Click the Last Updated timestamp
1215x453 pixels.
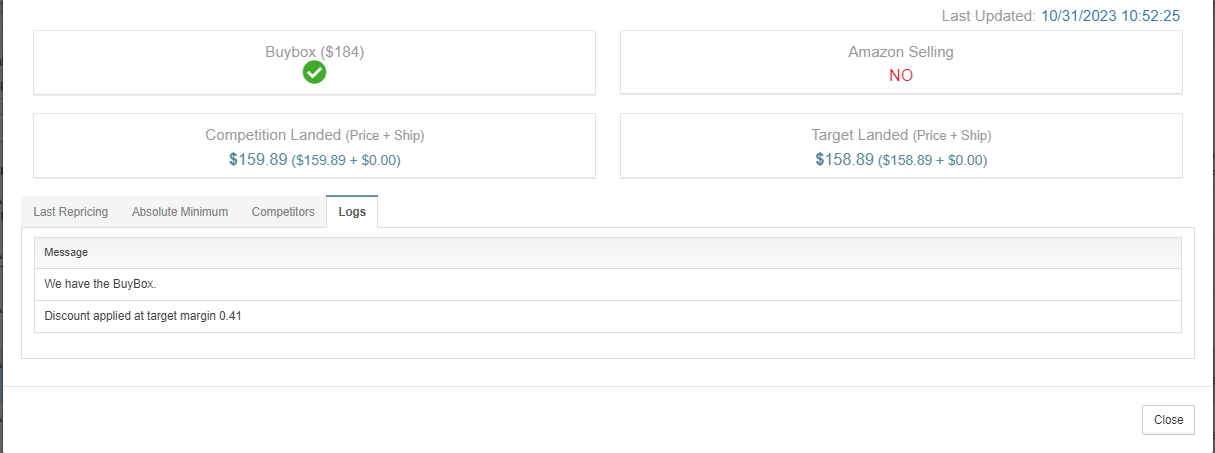pyautogui.click(x=1110, y=16)
